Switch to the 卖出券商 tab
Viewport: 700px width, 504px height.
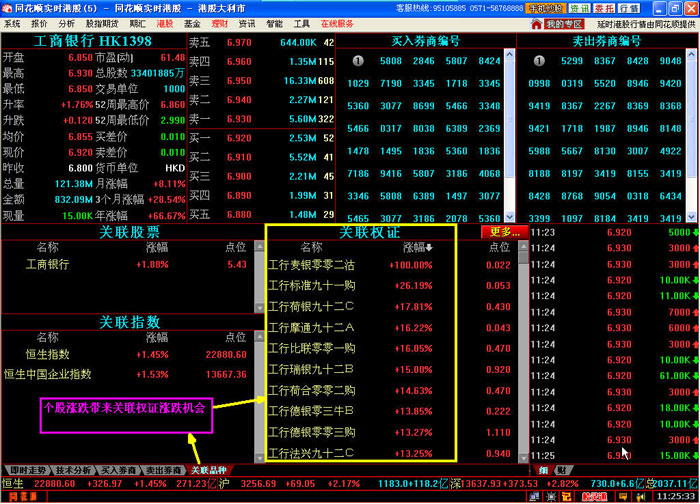[x=164, y=469]
